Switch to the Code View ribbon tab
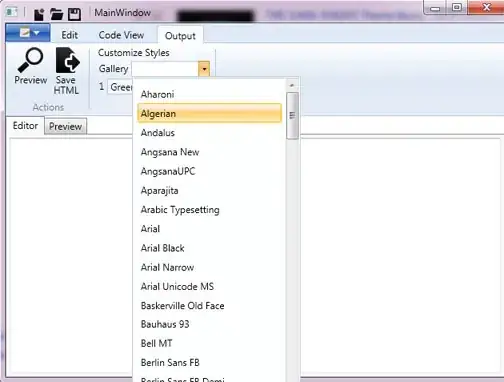Screen dimensions: 504x382 (x=121, y=35)
